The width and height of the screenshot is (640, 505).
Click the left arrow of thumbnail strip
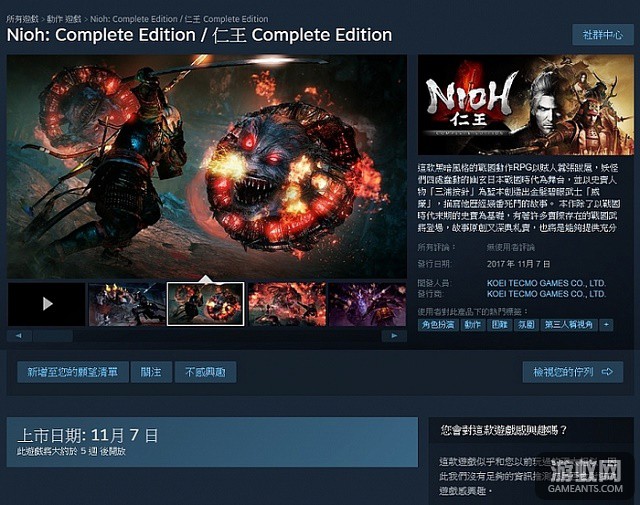click(x=19, y=336)
